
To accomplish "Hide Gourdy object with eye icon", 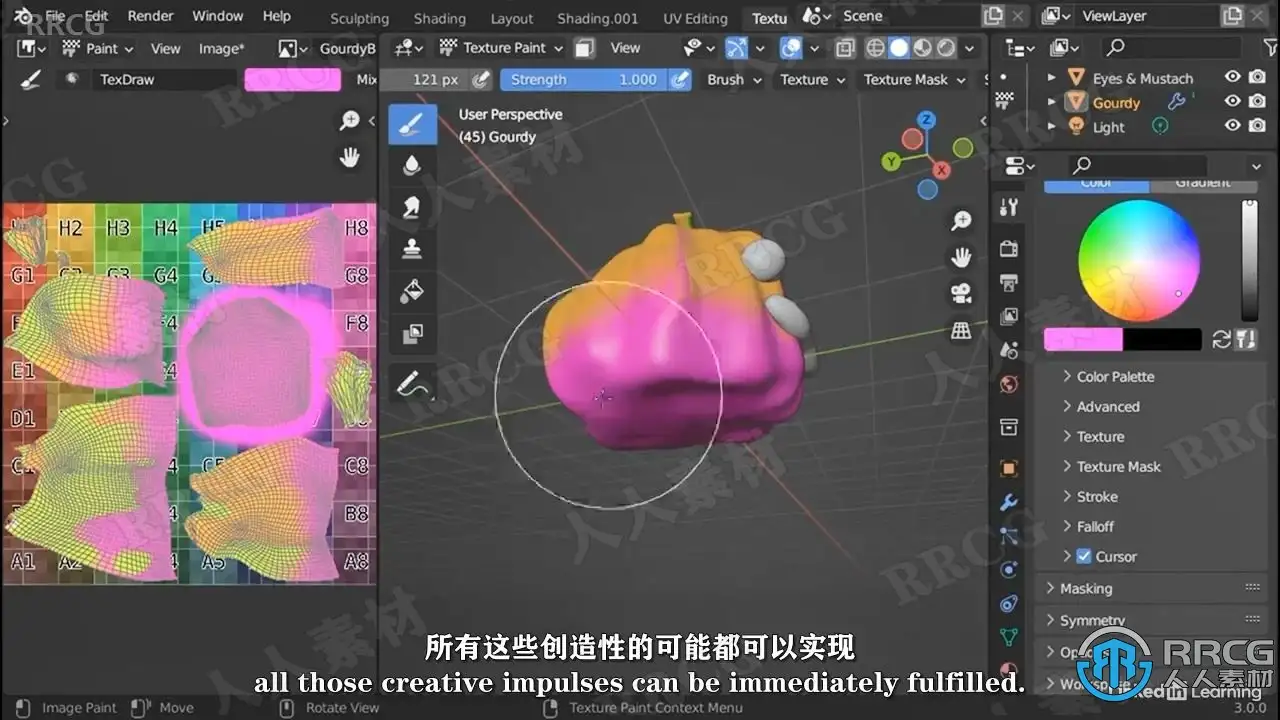I will [1233, 101].
